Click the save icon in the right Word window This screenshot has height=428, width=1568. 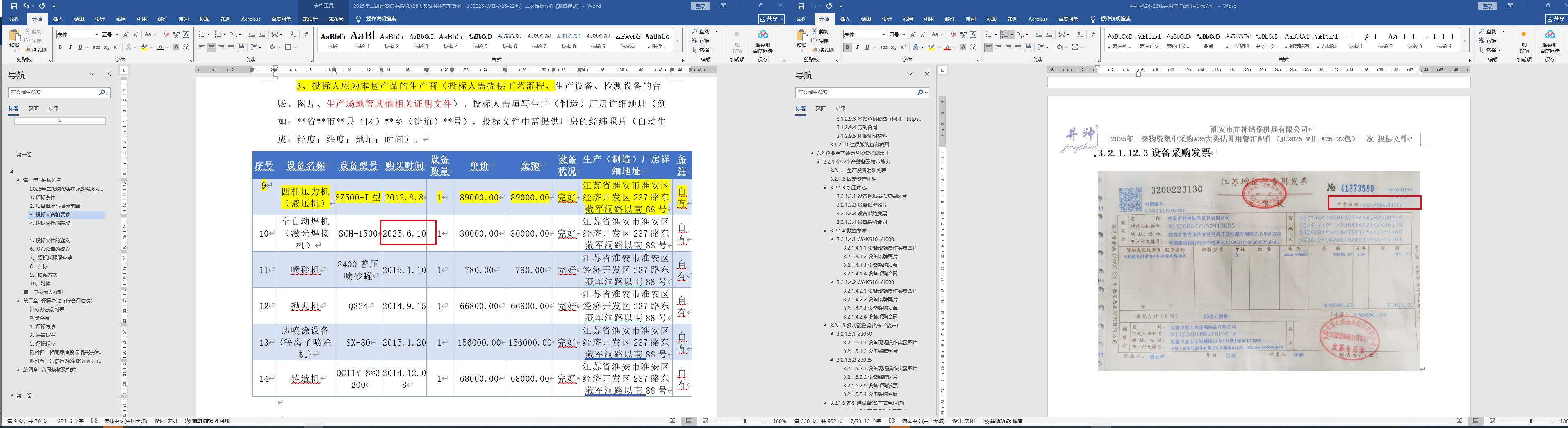pos(801,6)
